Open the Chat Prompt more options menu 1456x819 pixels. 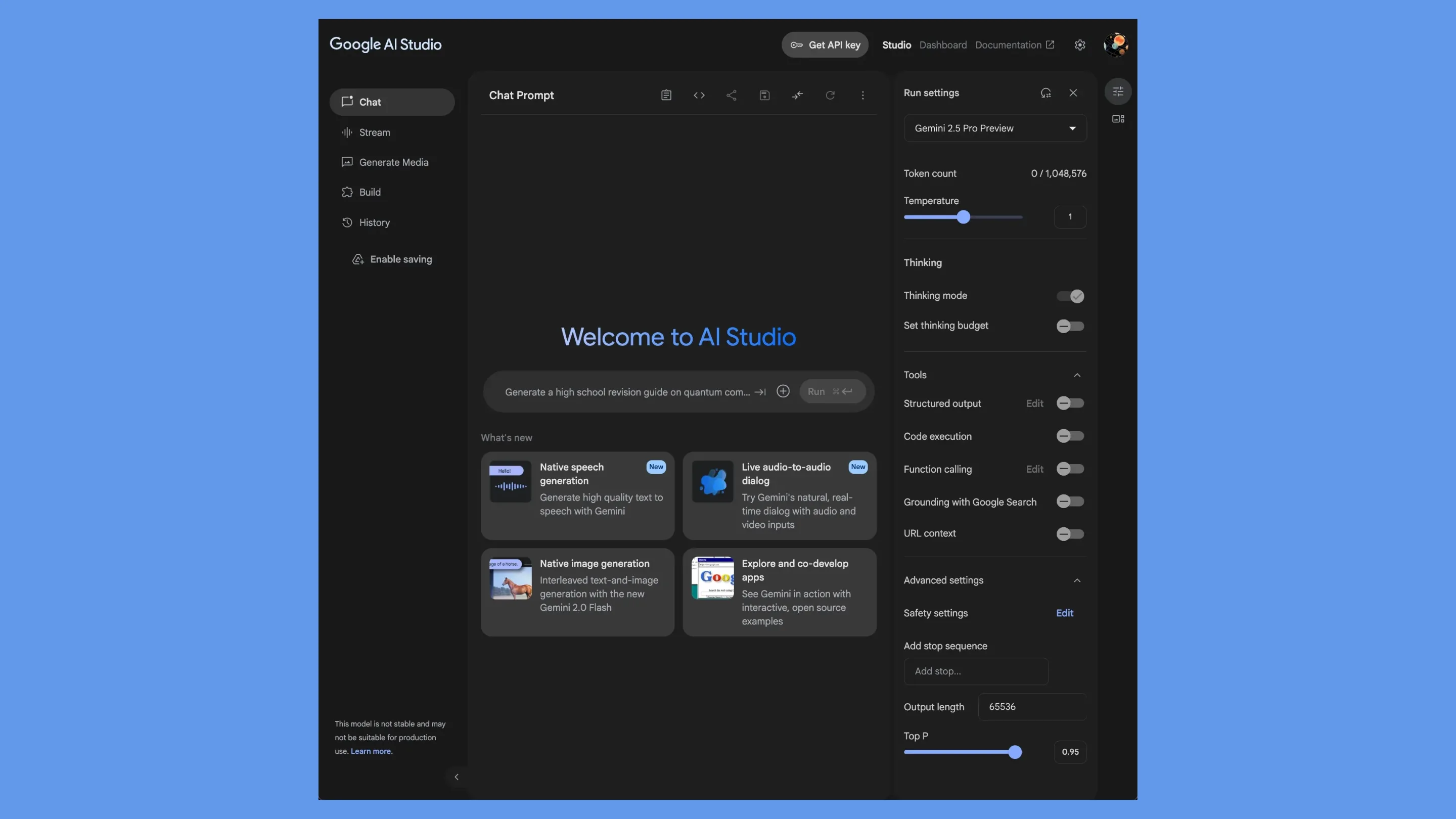coord(862,95)
